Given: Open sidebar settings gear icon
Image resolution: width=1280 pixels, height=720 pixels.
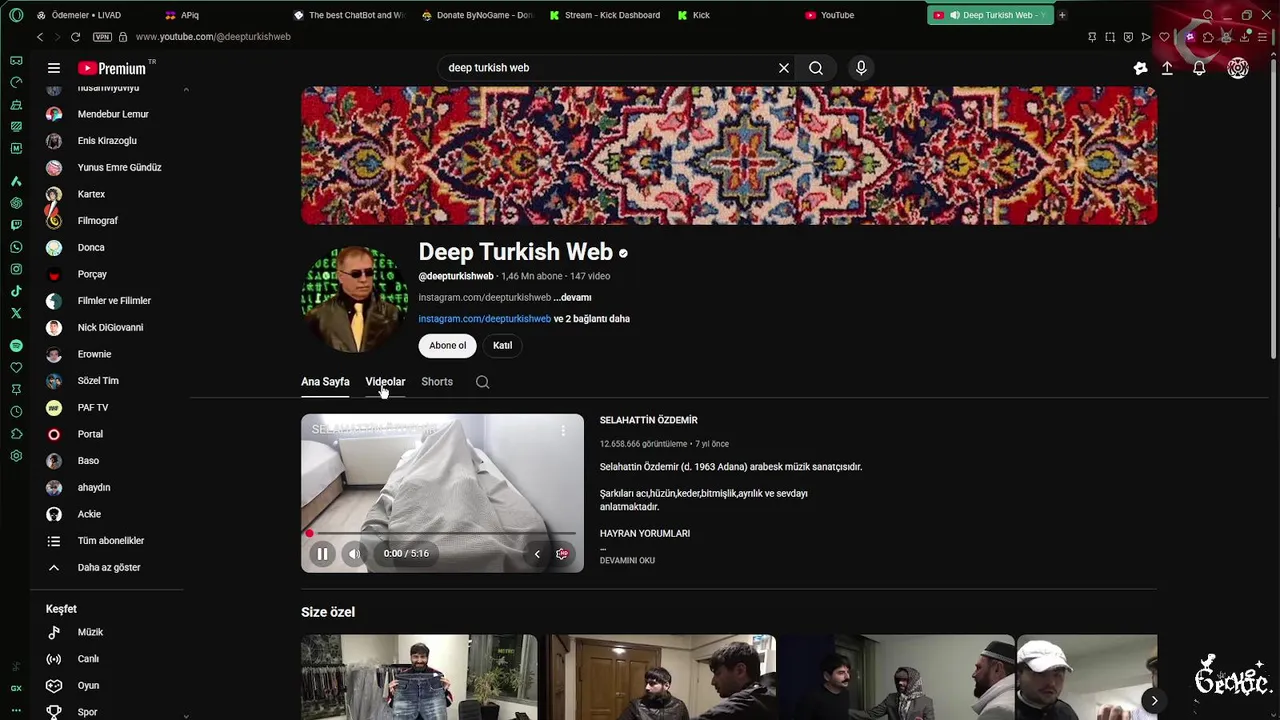Looking at the screenshot, I should tap(16, 456).
